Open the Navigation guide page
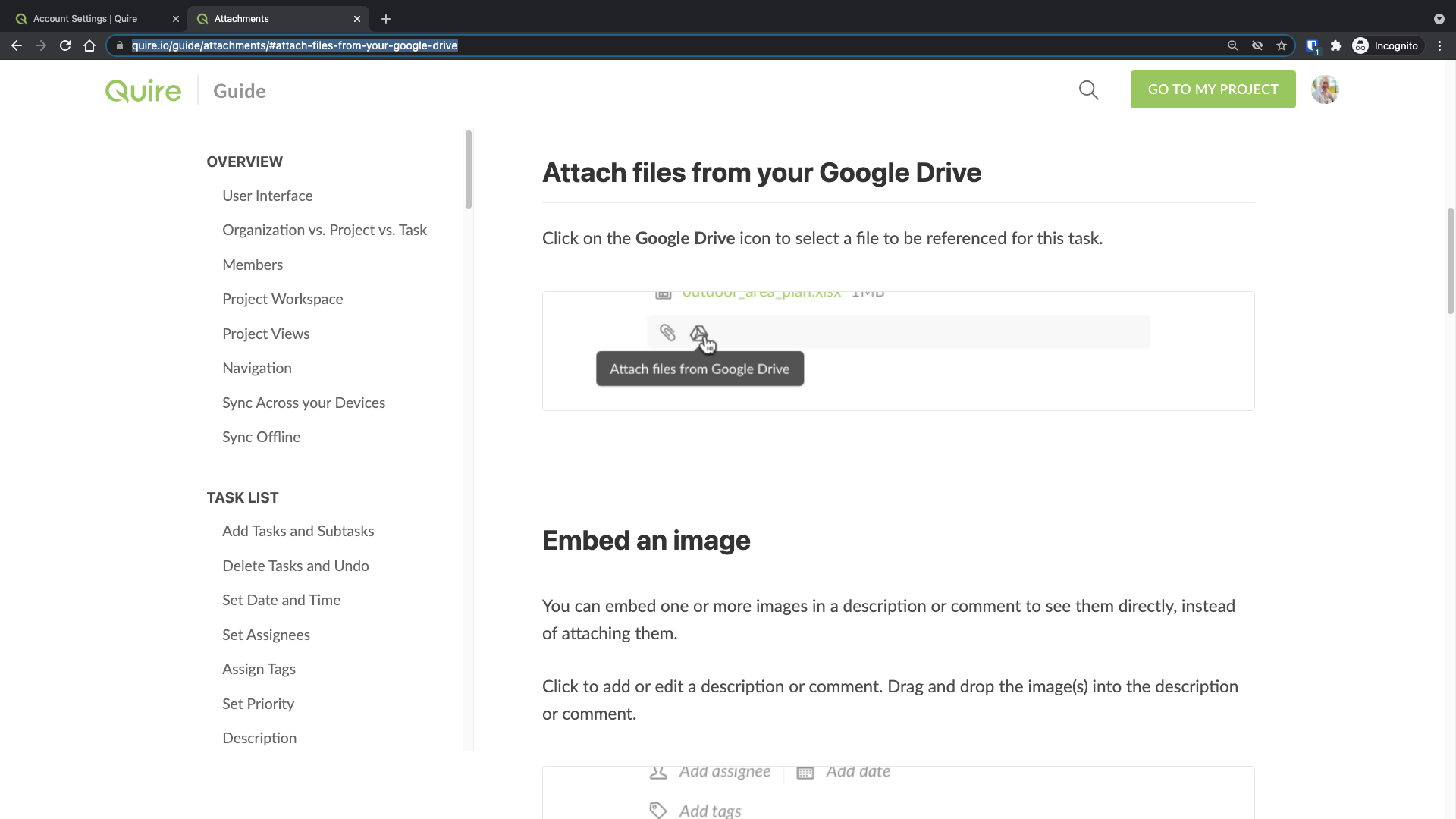 coord(257,368)
